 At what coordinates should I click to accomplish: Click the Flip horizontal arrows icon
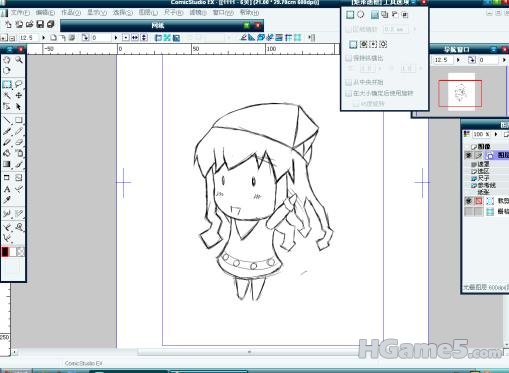(135, 38)
